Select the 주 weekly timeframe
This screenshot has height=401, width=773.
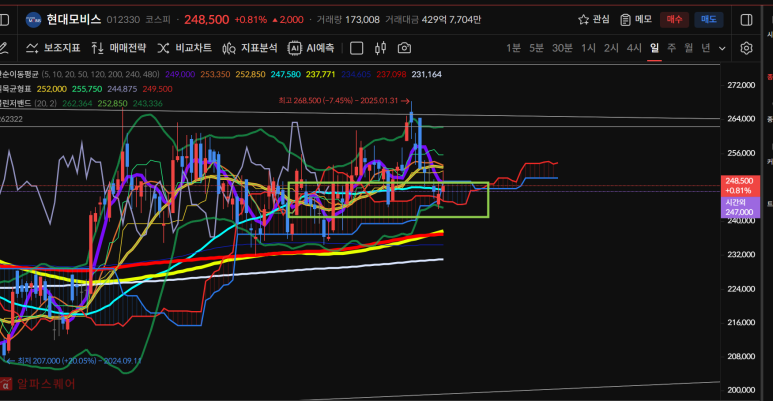pos(671,48)
